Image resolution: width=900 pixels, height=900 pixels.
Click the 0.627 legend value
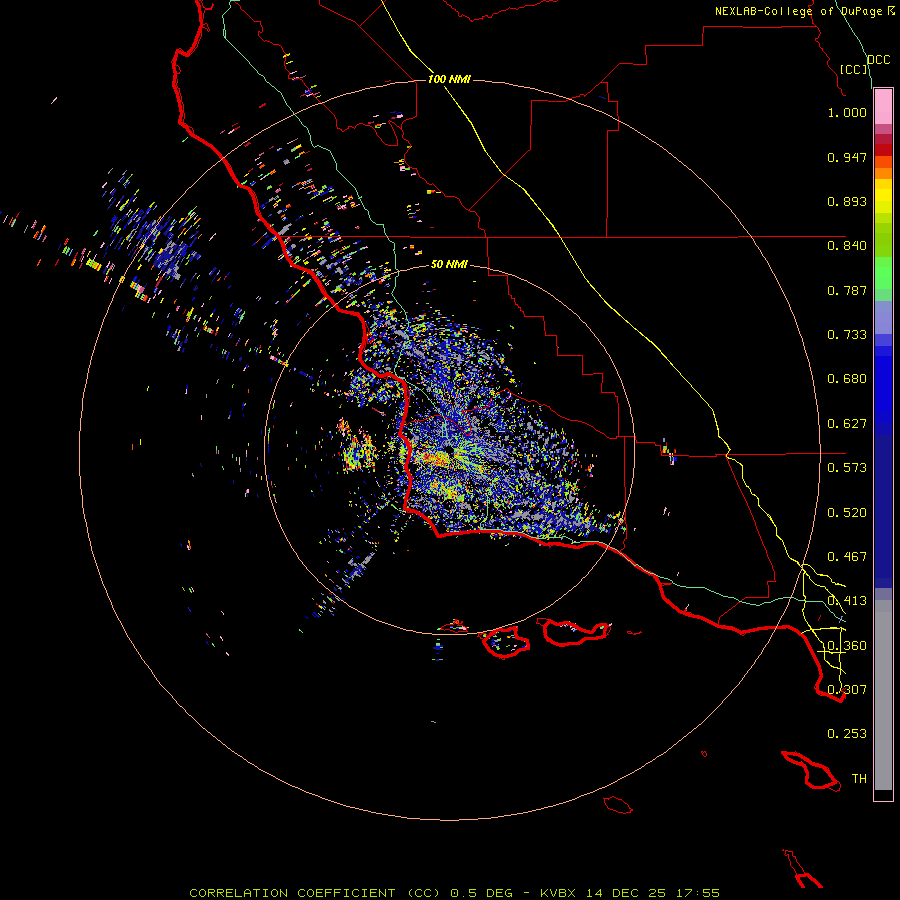pyautogui.click(x=847, y=424)
